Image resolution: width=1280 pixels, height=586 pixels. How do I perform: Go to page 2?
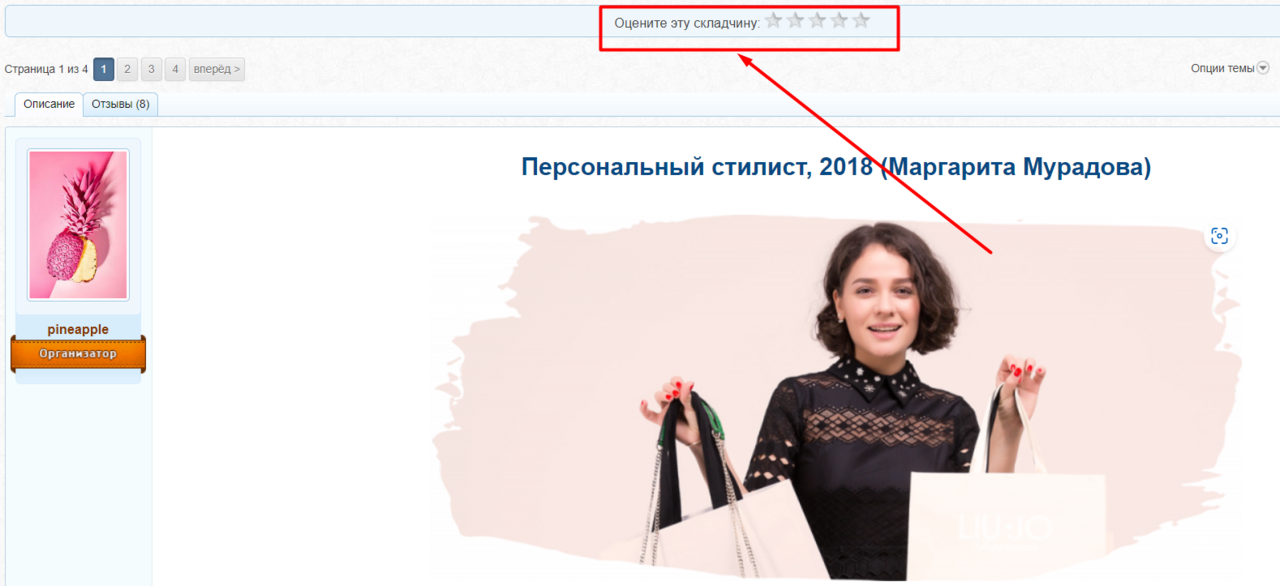[x=128, y=69]
